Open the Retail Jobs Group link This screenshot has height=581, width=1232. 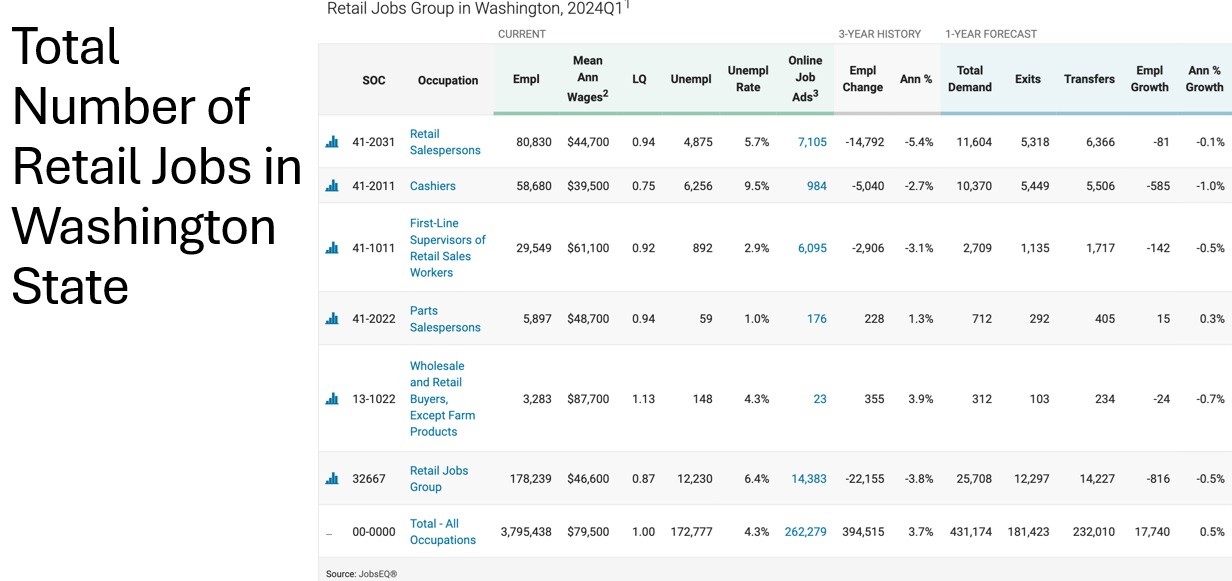tap(439, 479)
